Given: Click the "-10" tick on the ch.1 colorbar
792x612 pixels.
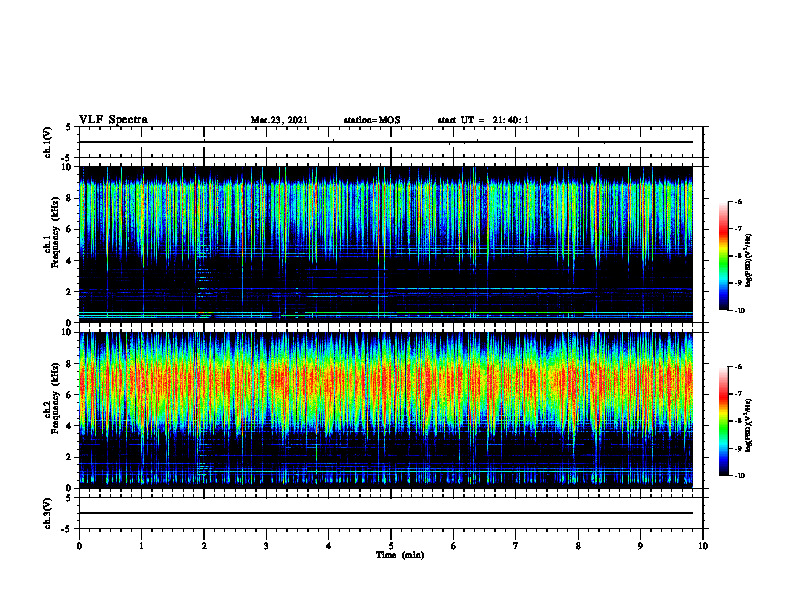Looking at the screenshot, I should (x=739, y=311).
